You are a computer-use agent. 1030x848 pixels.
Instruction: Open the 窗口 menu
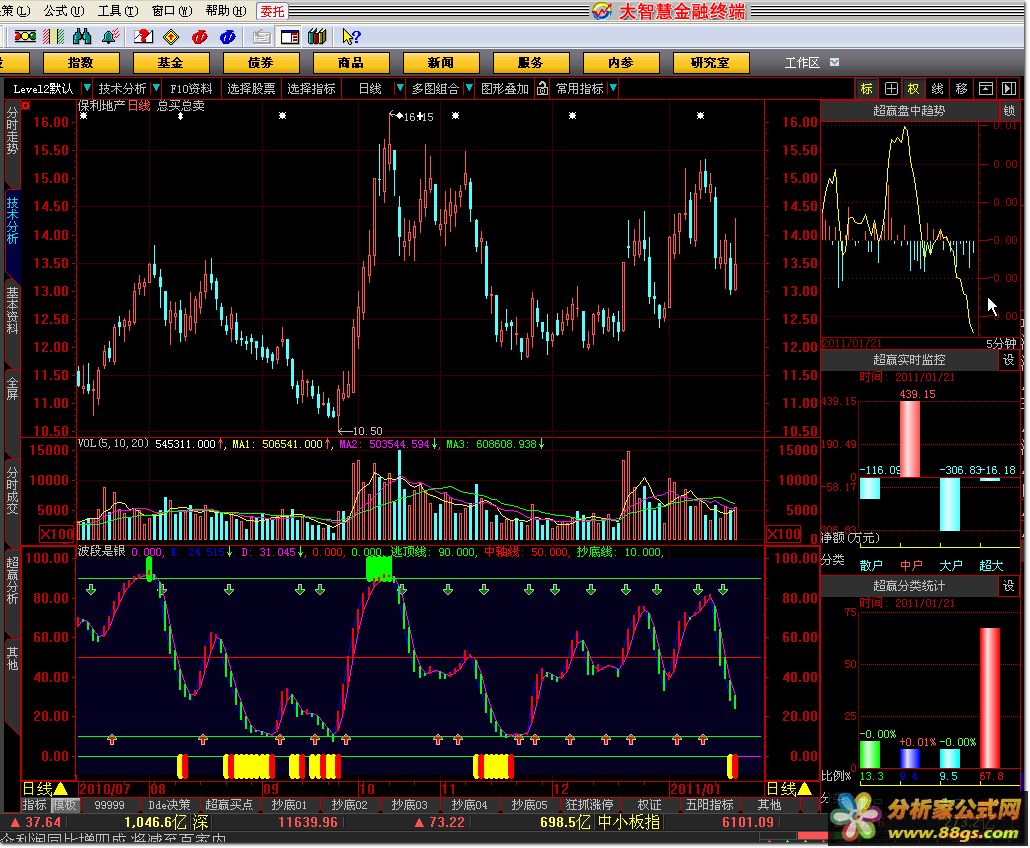coord(171,11)
